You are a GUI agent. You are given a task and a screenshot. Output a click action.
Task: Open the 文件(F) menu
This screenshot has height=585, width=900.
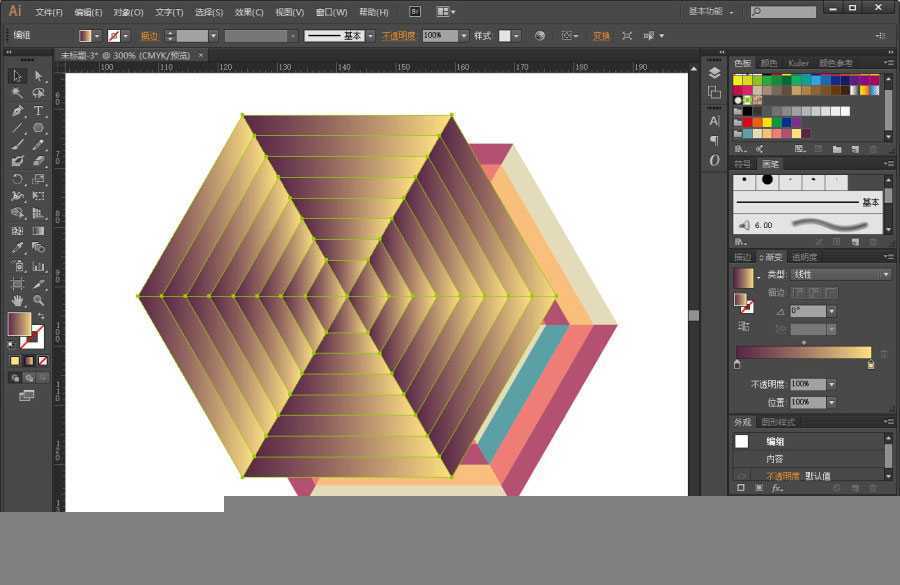tap(49, 12)
